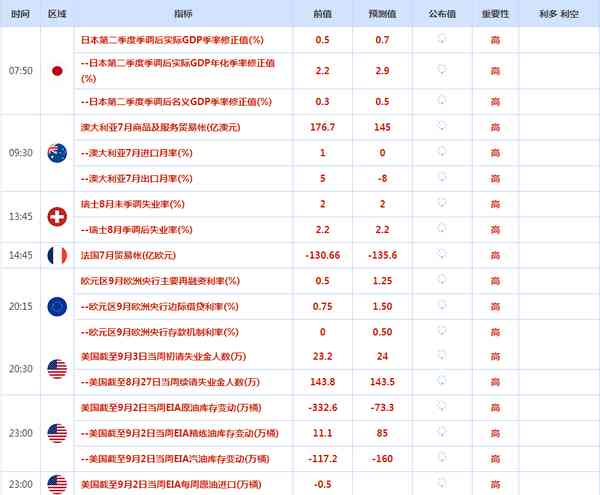This screenshot has width=600, height=495.
Task: Open 法国7月贸易帐(亿欧元) indicator link
Action: click(x=128, y=255)
